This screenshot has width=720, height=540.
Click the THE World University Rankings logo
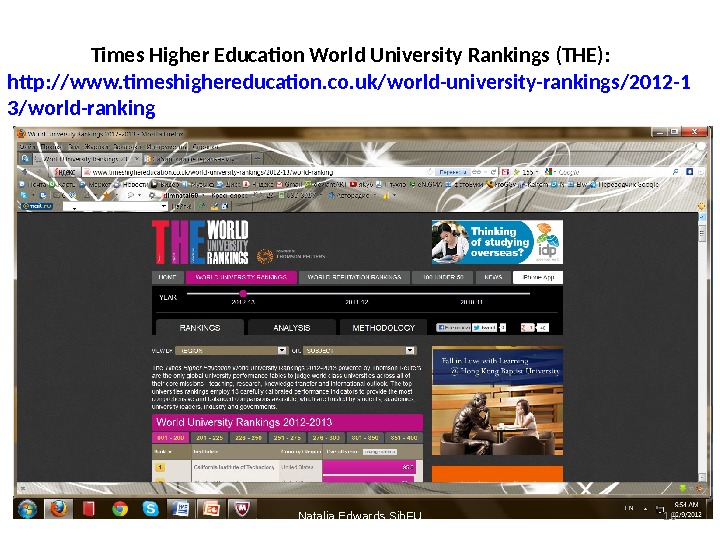pyautogui.click(x=200, y=242)
